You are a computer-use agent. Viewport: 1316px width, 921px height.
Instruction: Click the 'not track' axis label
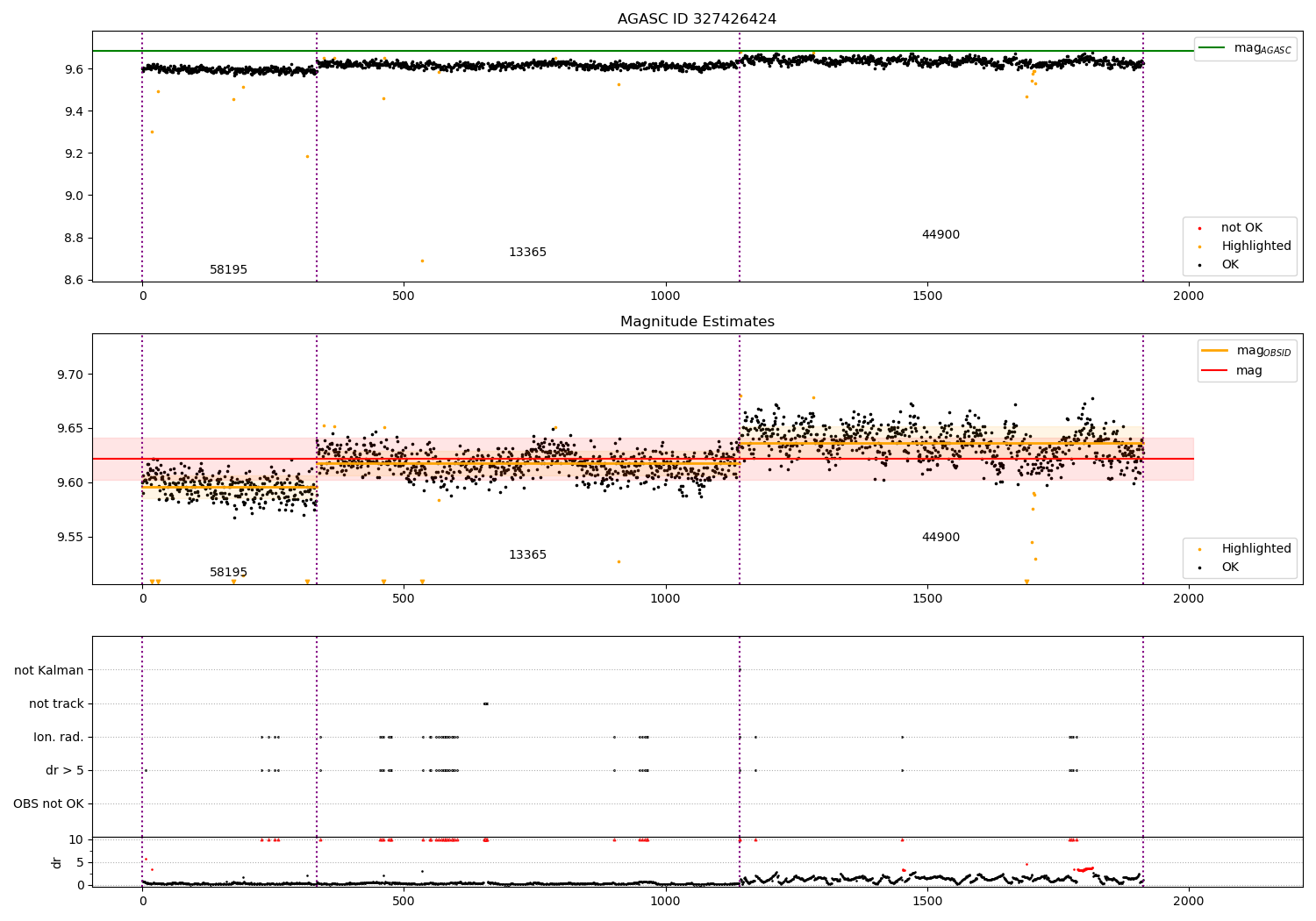[56, 704]
